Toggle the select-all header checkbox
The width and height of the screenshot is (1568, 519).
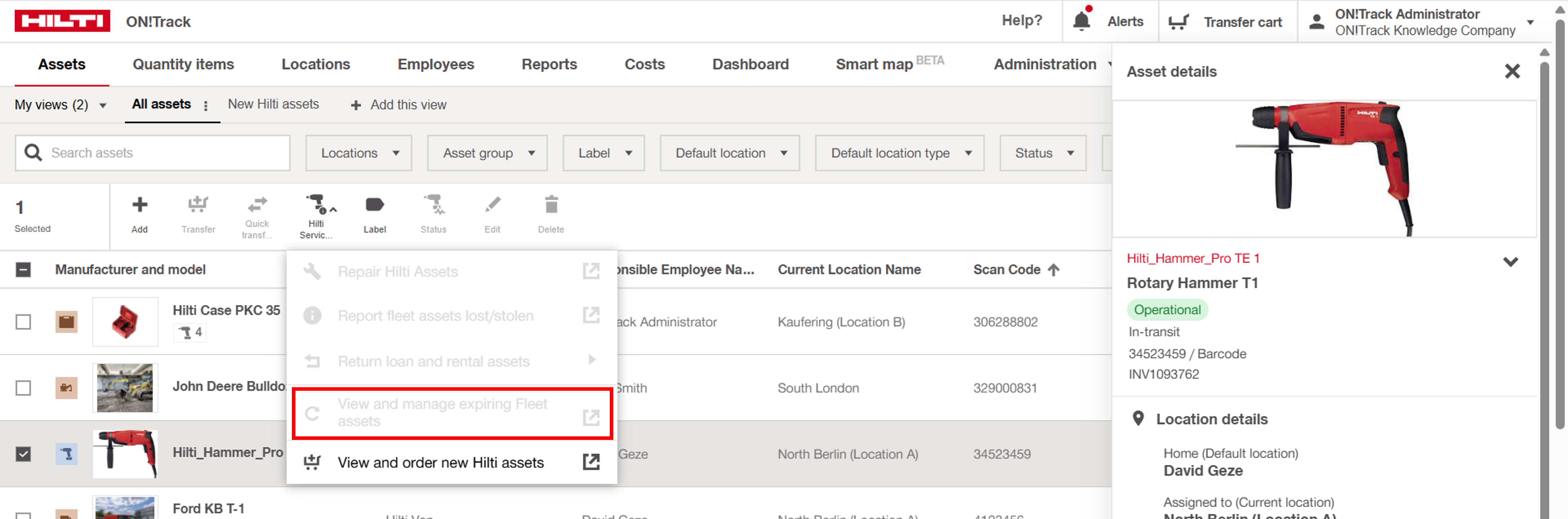(23, 270)
